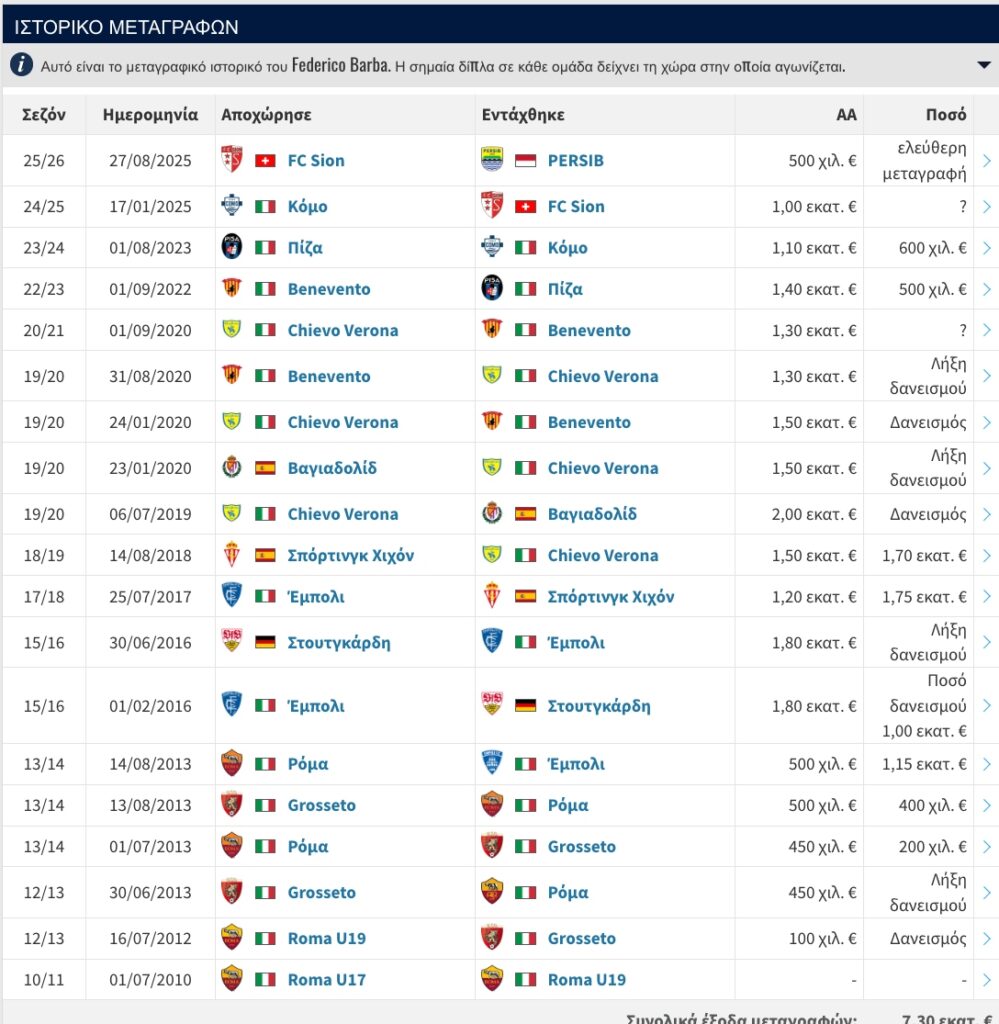
Task: Click the German flag in the 01/02/2016 row
Action: 525,706
